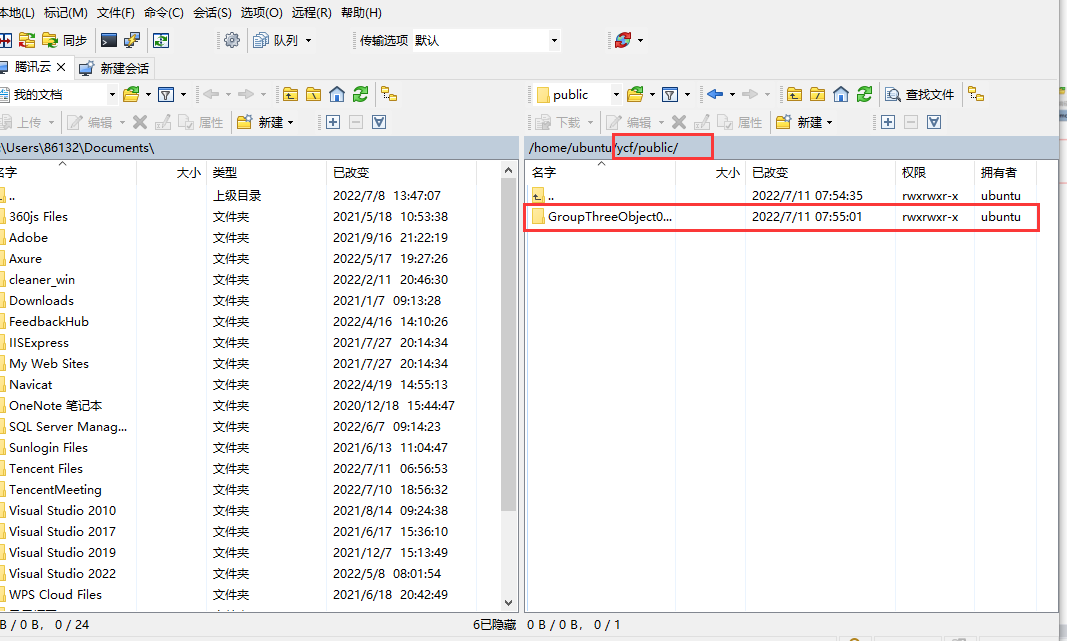Open the 查找文件 (find files) tool
Screen dimensions: 1067x641
[x=918, y=95]
